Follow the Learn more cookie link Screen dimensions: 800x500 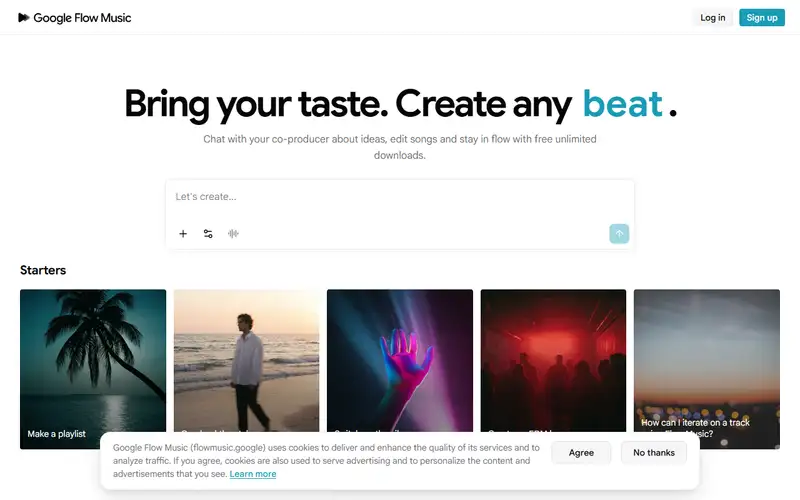pos(253,474)
